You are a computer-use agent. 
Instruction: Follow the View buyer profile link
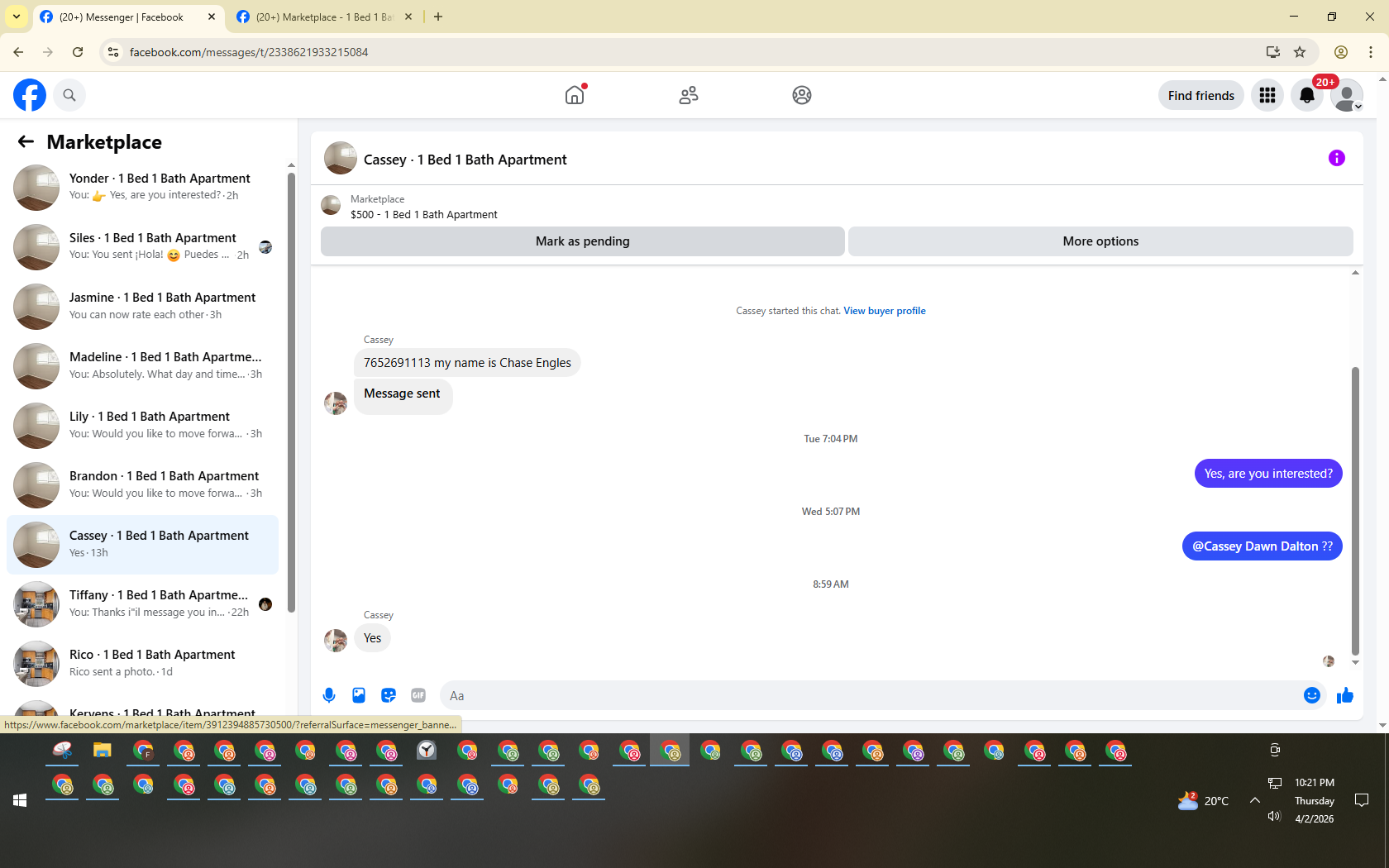[885, 311]
